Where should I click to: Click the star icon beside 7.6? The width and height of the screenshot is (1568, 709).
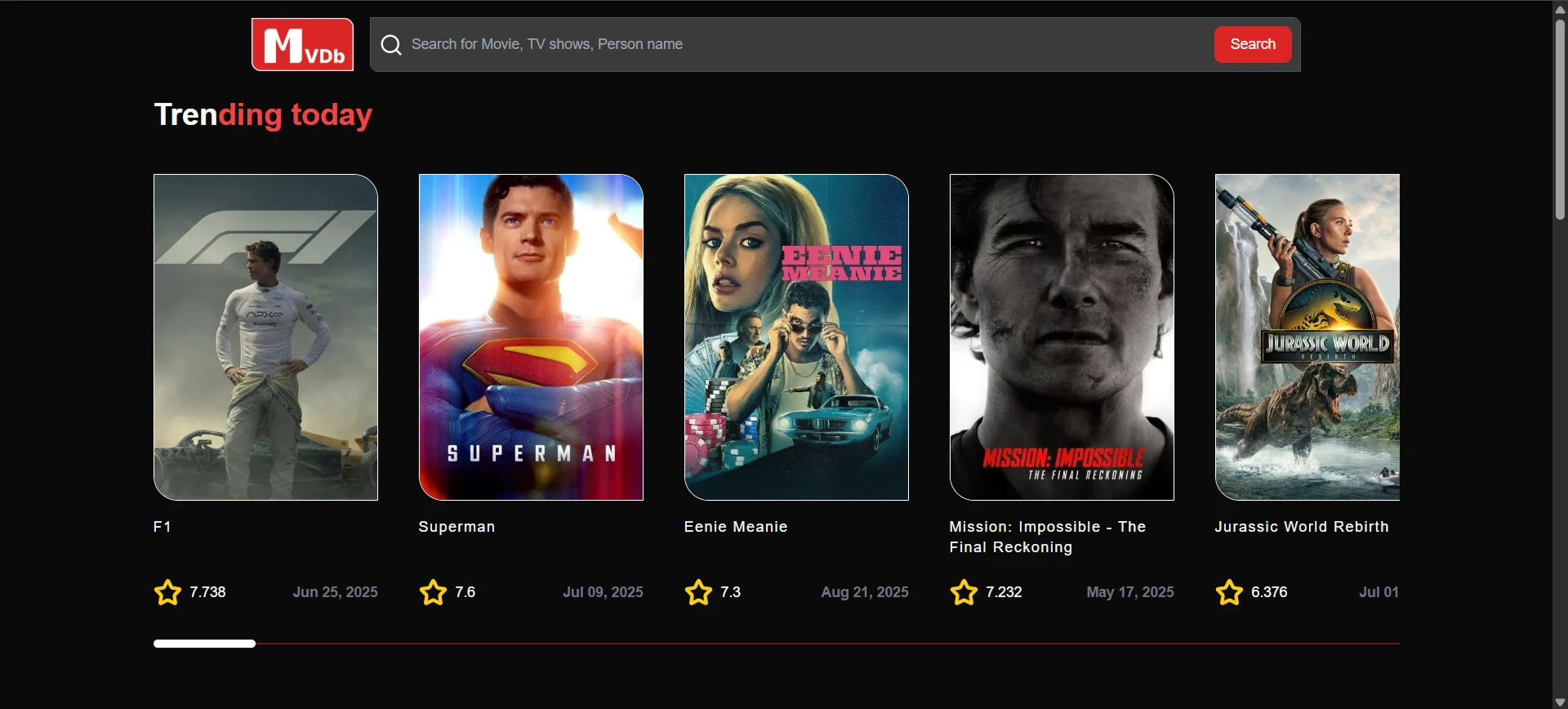click(x=433, y=592)
